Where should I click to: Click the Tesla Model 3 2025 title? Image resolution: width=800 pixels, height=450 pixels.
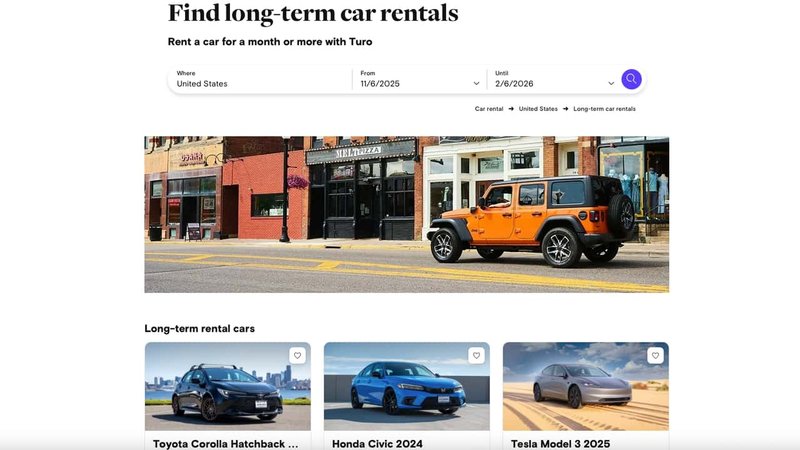560,444
